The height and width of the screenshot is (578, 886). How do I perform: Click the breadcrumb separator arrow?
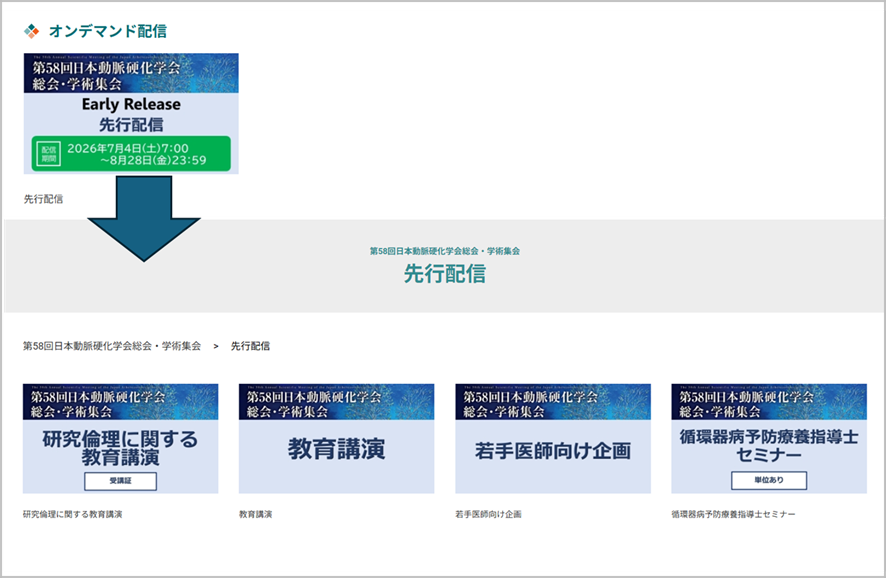[216, 346]
